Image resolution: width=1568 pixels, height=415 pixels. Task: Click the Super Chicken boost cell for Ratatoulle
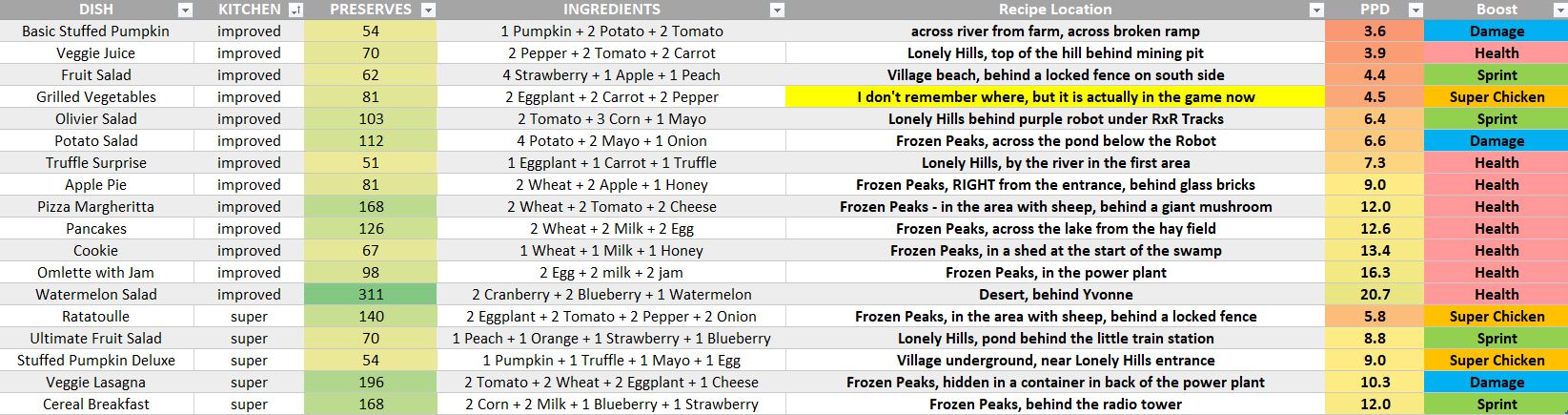tap(1496, 317)
